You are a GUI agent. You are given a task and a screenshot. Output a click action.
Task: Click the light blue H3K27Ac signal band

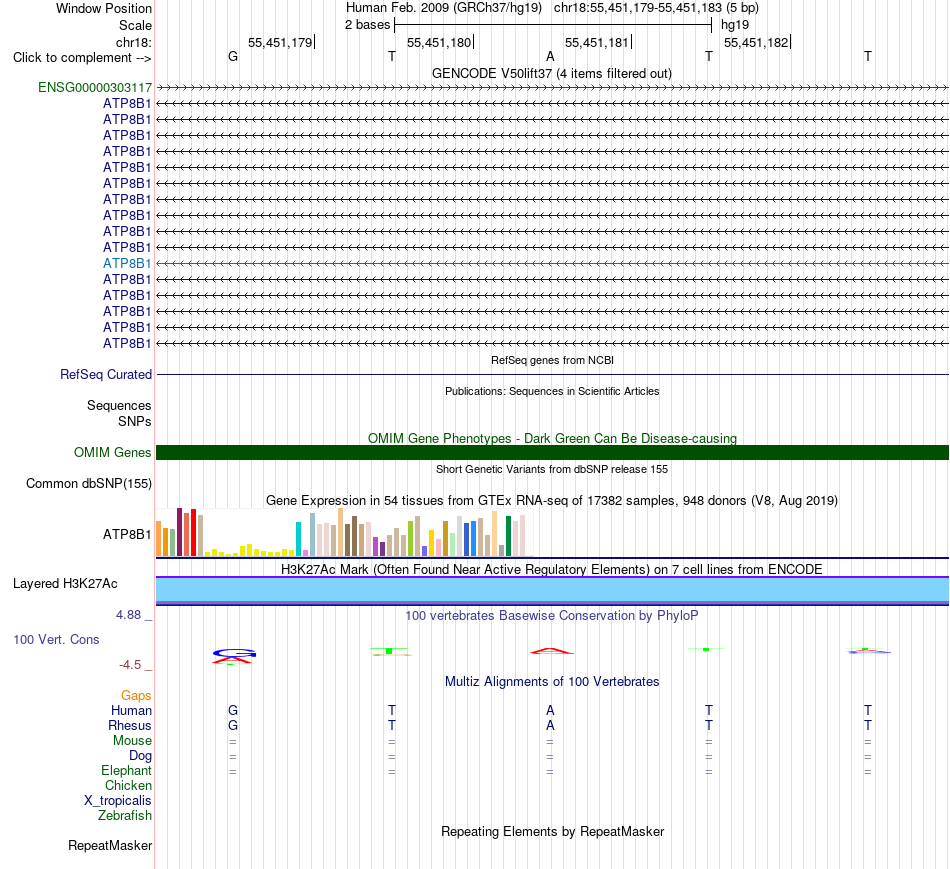click(553, 590)
